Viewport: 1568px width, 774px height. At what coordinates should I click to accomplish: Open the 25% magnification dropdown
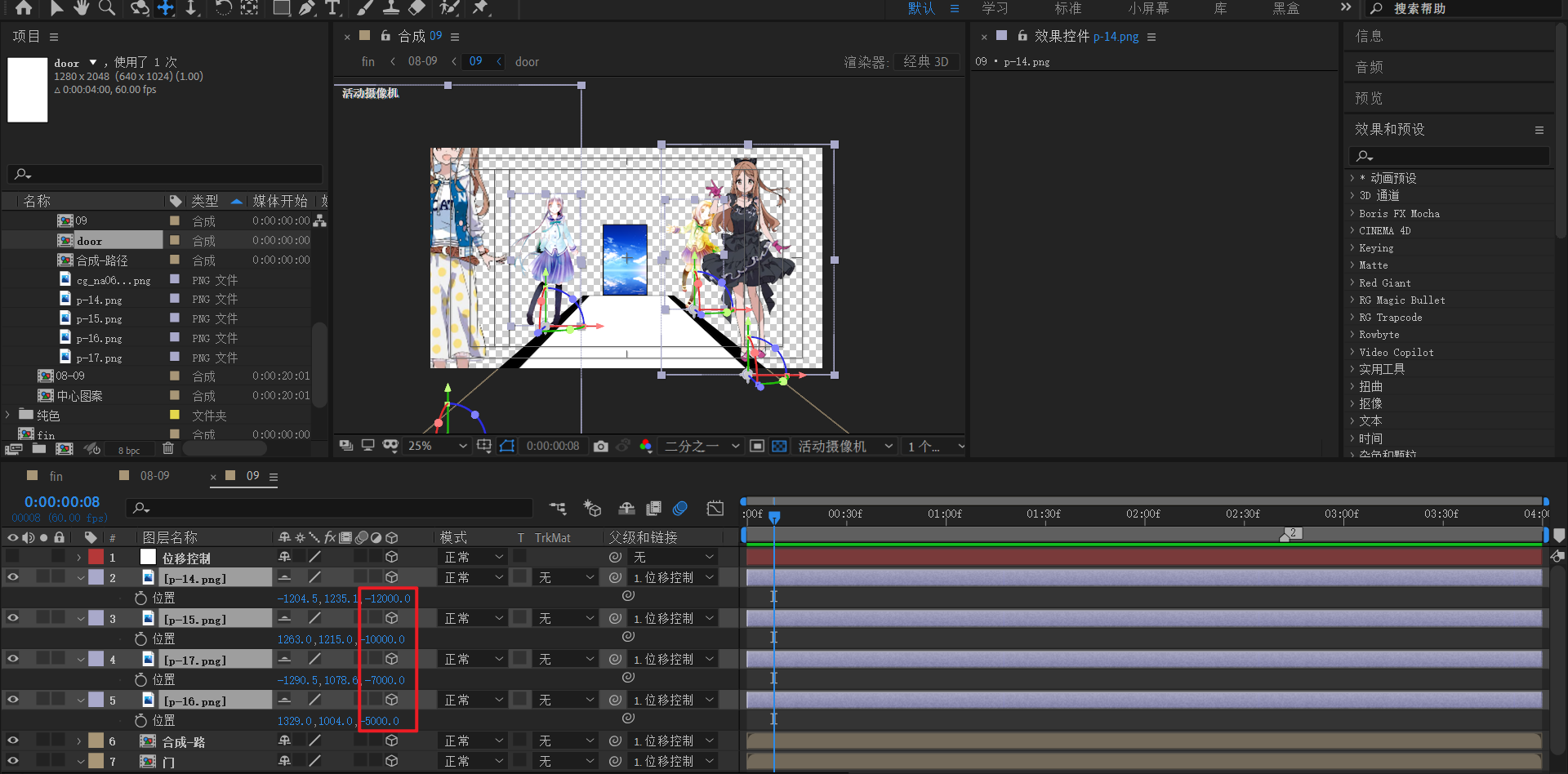click(437, 446)
